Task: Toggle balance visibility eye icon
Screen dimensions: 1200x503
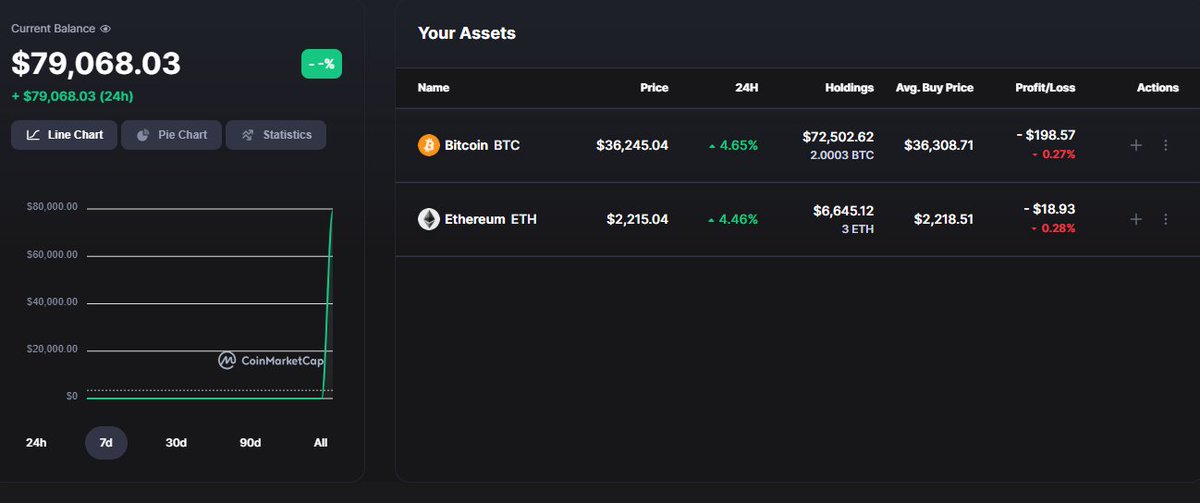Action: point(105,29)
